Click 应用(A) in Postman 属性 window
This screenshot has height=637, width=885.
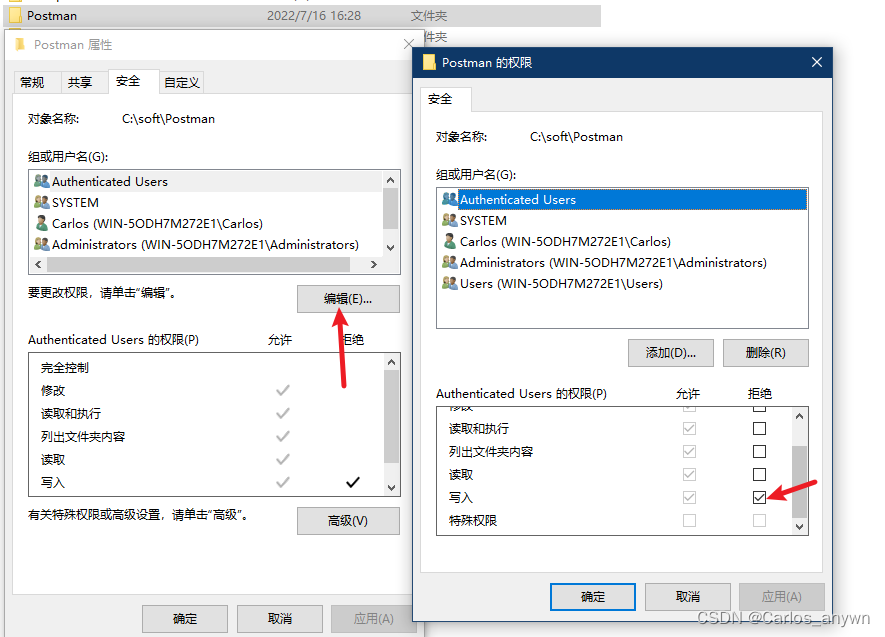[x=374, y=619]
